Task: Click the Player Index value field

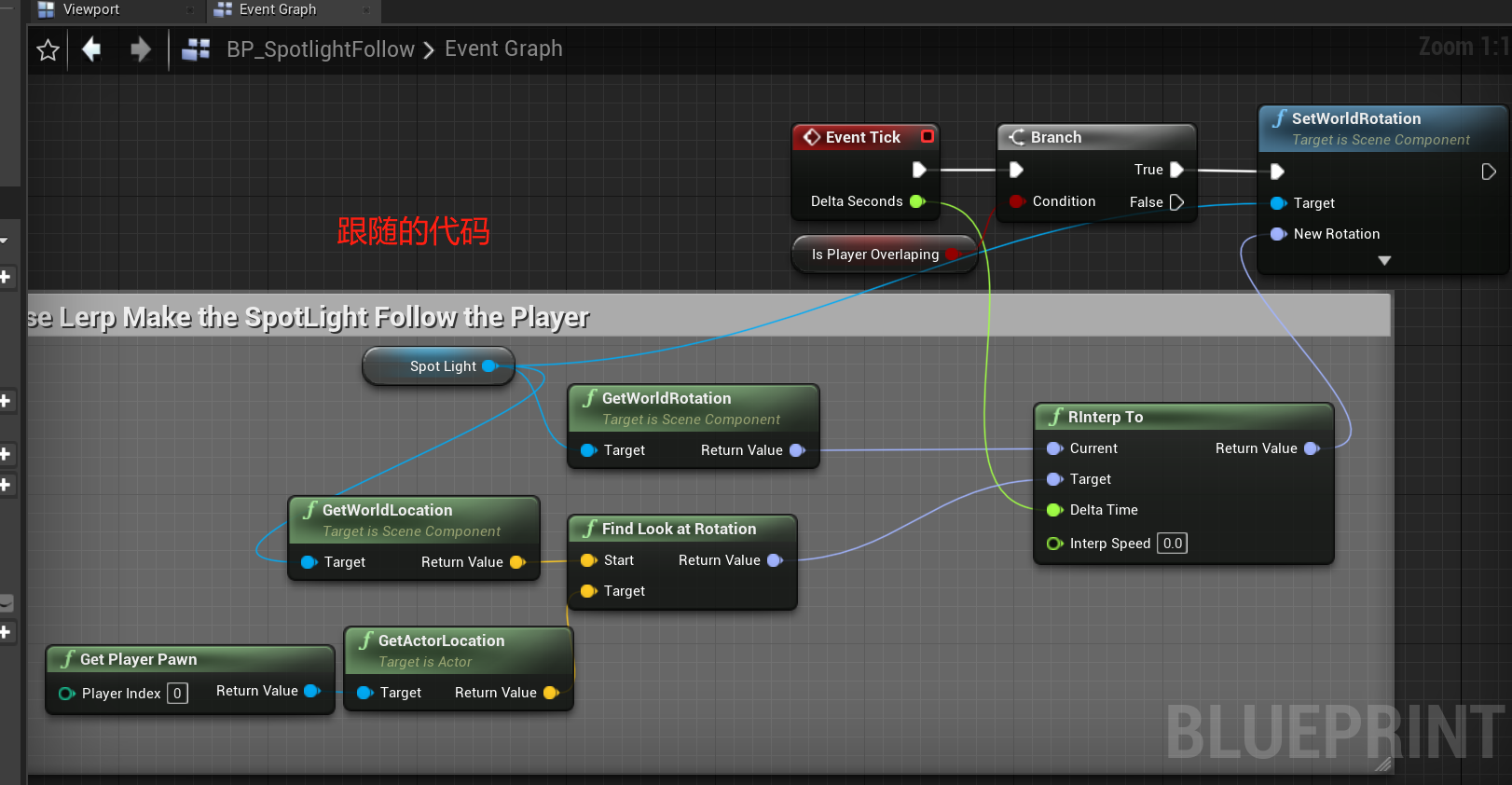Action: pos(177,694)
